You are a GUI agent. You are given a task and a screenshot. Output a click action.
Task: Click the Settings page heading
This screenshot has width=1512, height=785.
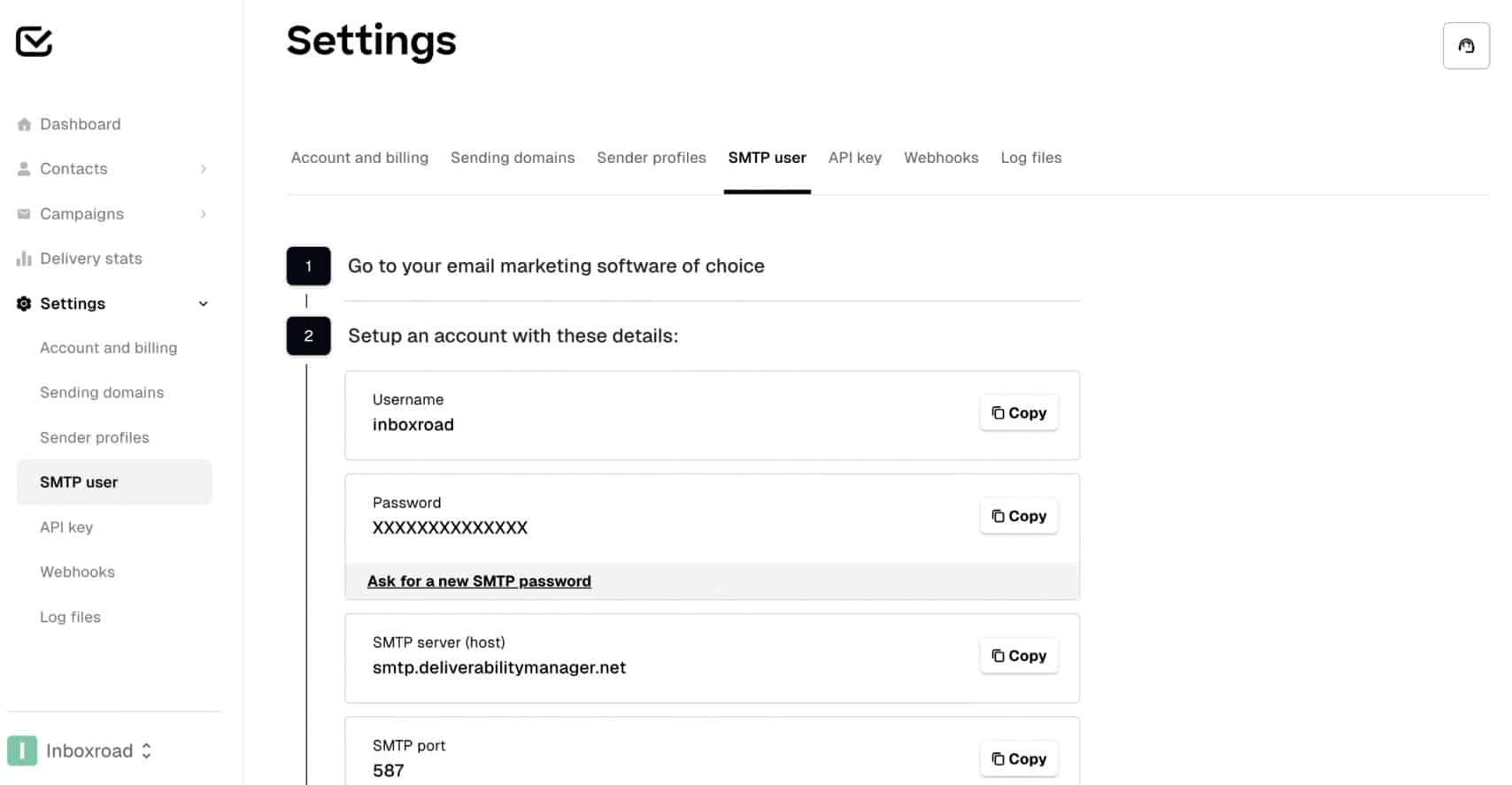[371, 42]
